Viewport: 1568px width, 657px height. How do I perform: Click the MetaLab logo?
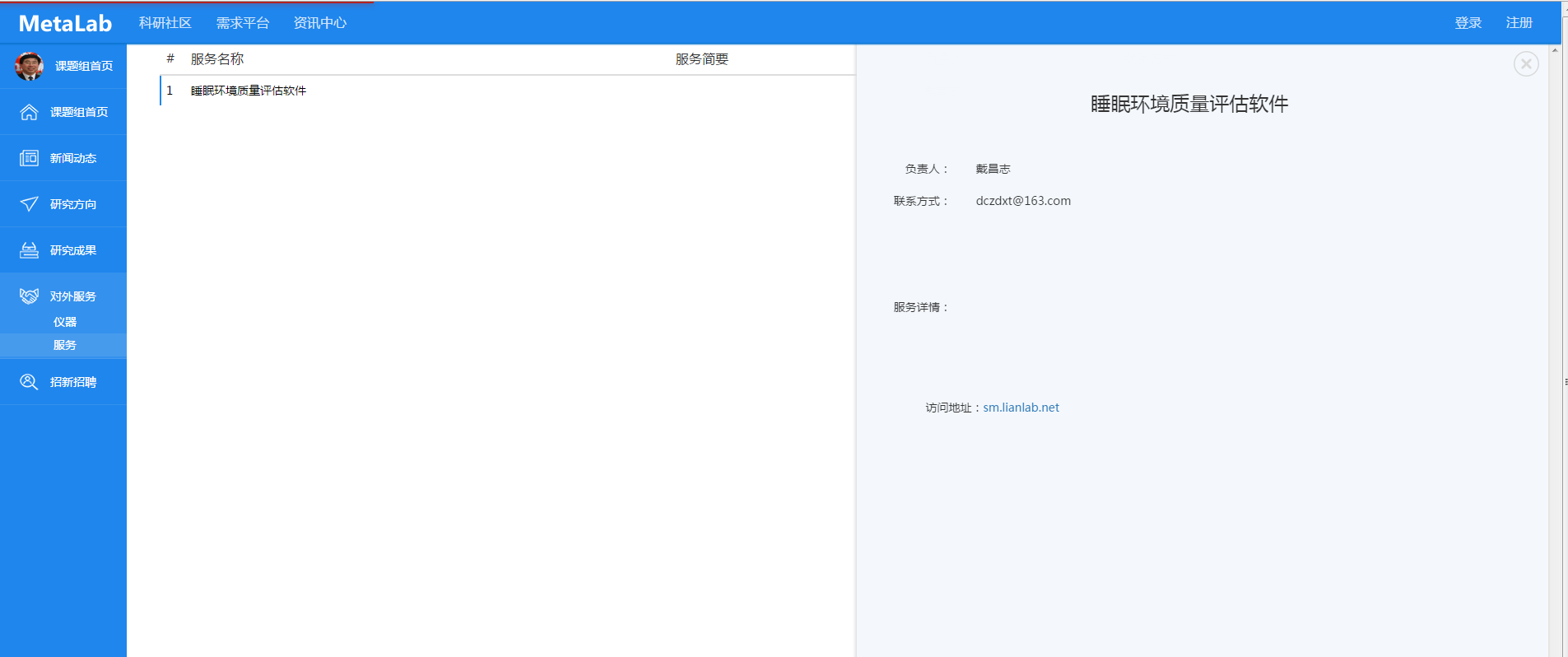[x=65, y=23]
